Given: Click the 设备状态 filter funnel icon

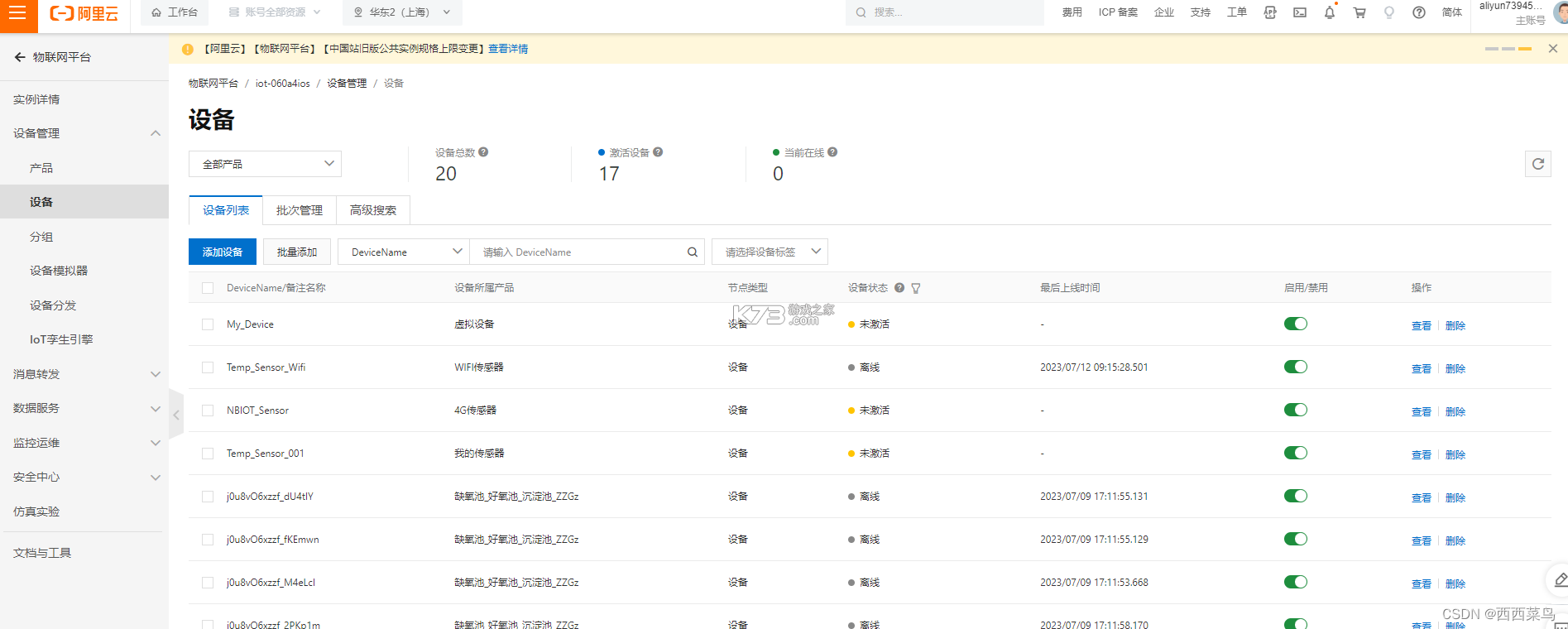Looking at the screenshot, I should pos(916,288).
